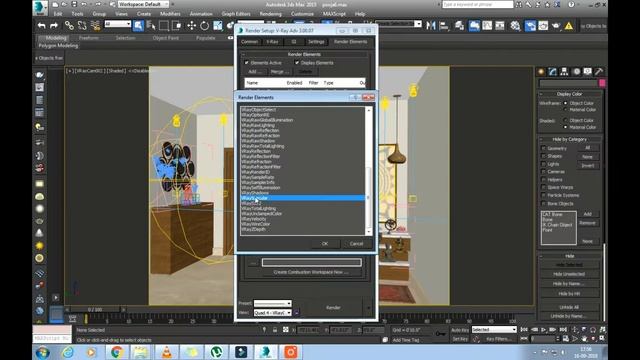This screenshot has width=640, height=360.
Task: Open the Preset dropdown in Render Setup
Action: coord(273,304)
